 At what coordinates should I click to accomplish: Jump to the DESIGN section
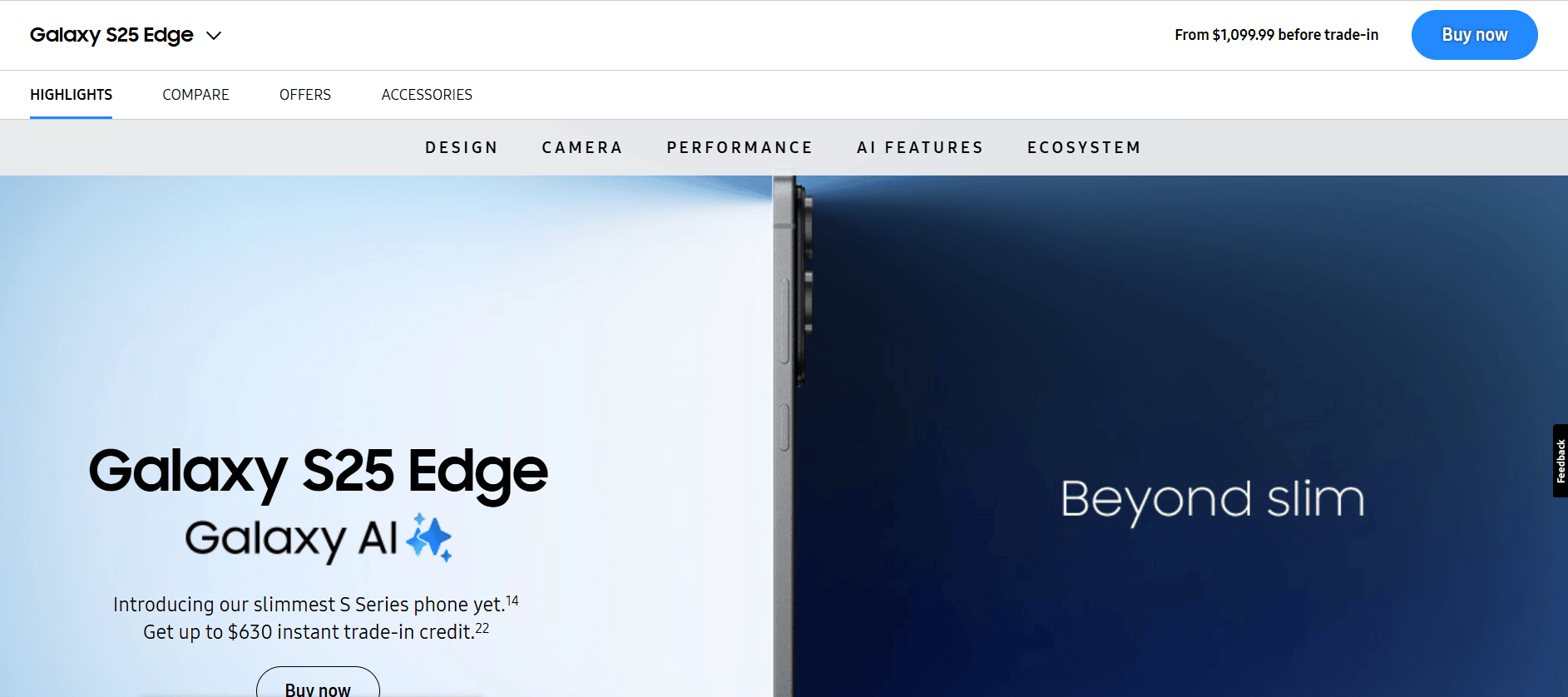[x=462, y=147]
